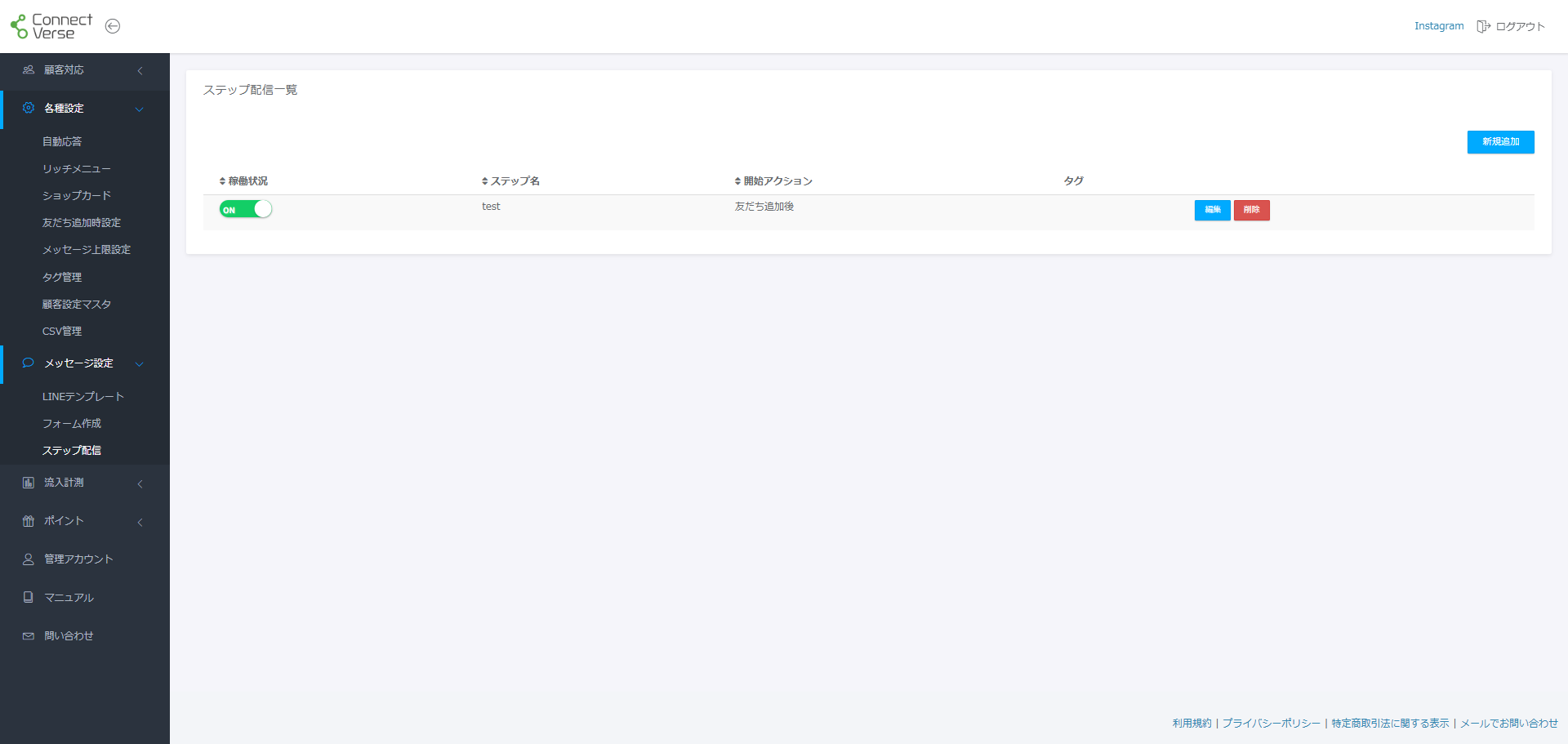Click the 流入計測 menu label
The width and height of the screenshot is (1568, 744).
64,483
